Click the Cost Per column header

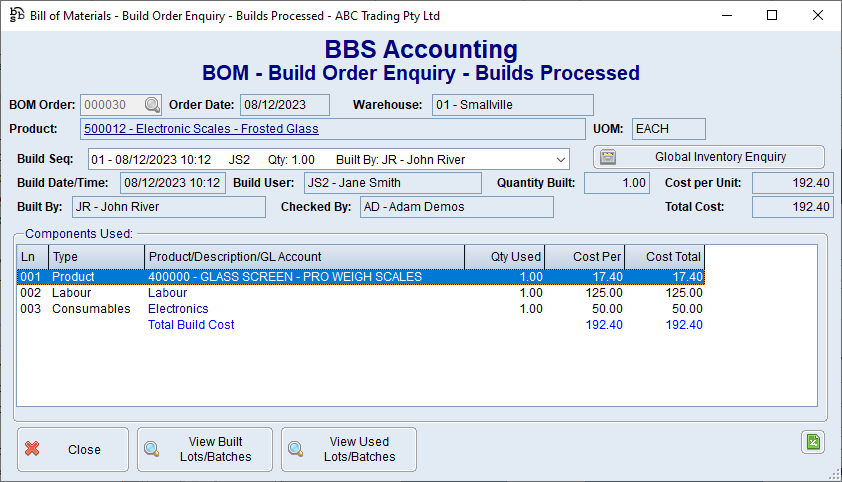[584, 257]
